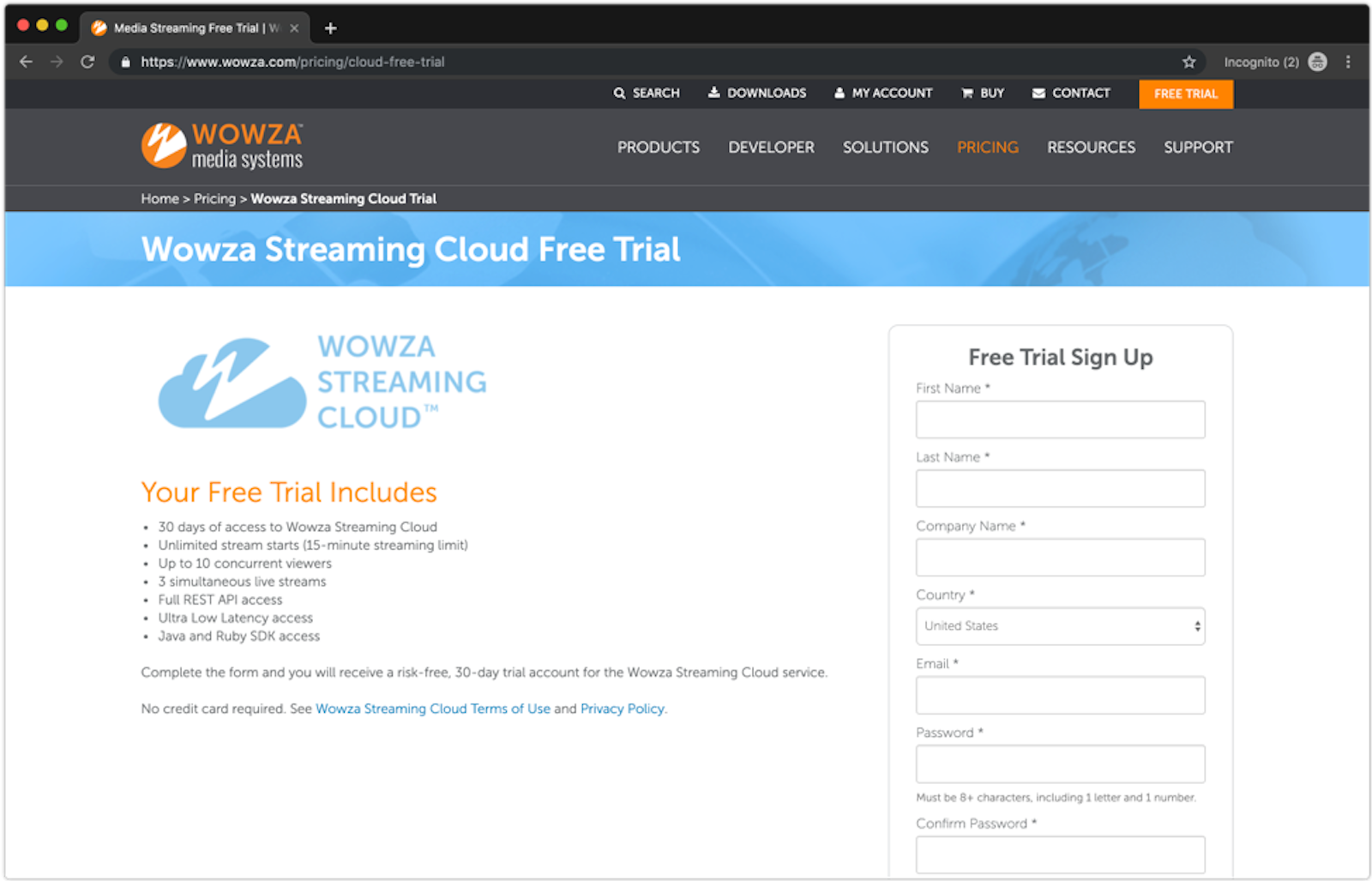This screenshot has width=1372, height=881.
Task: Open the Wowza Streaming Cloud Terms of Use link
Action: click(432, 709)
